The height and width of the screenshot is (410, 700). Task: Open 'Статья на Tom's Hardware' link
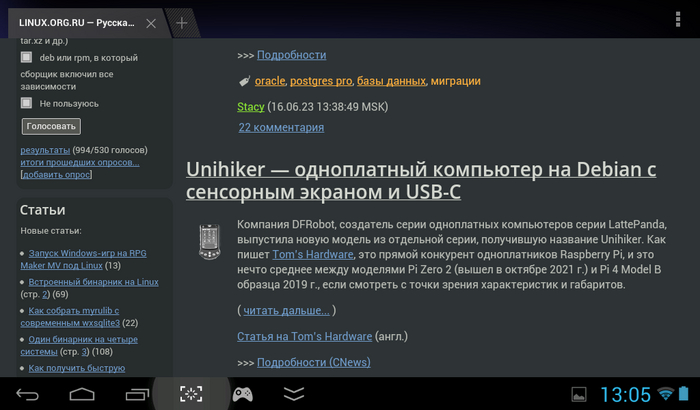[x=304, y=336]
